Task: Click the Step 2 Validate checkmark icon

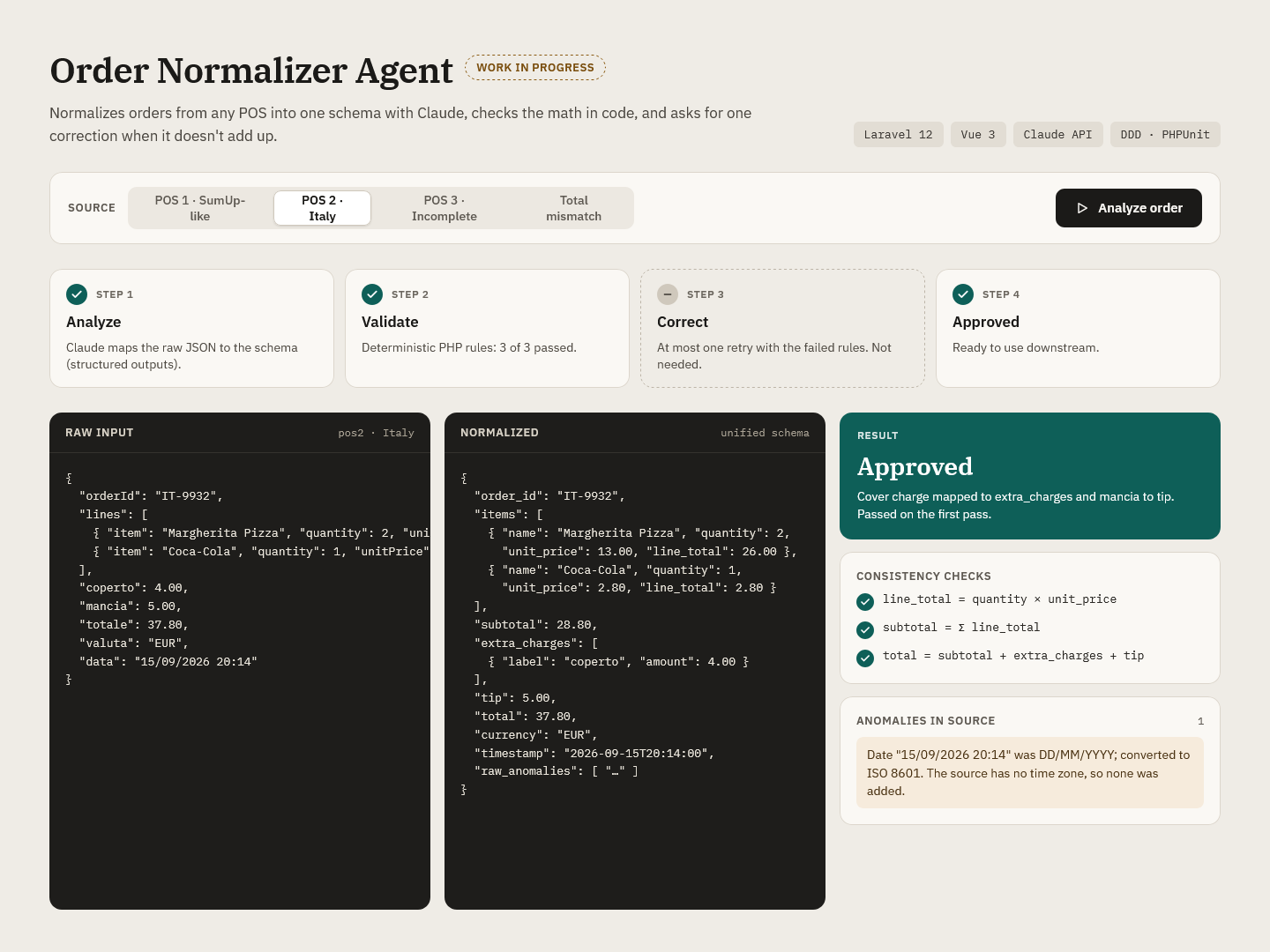Action: pyautogui.click(x=372, y=294)
